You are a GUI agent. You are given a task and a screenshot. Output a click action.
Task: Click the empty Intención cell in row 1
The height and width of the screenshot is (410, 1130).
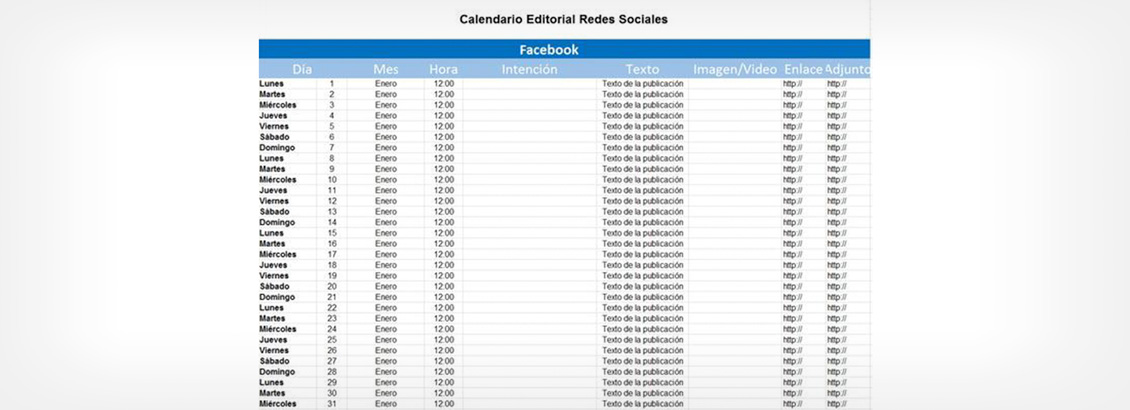tap(530, 84)
